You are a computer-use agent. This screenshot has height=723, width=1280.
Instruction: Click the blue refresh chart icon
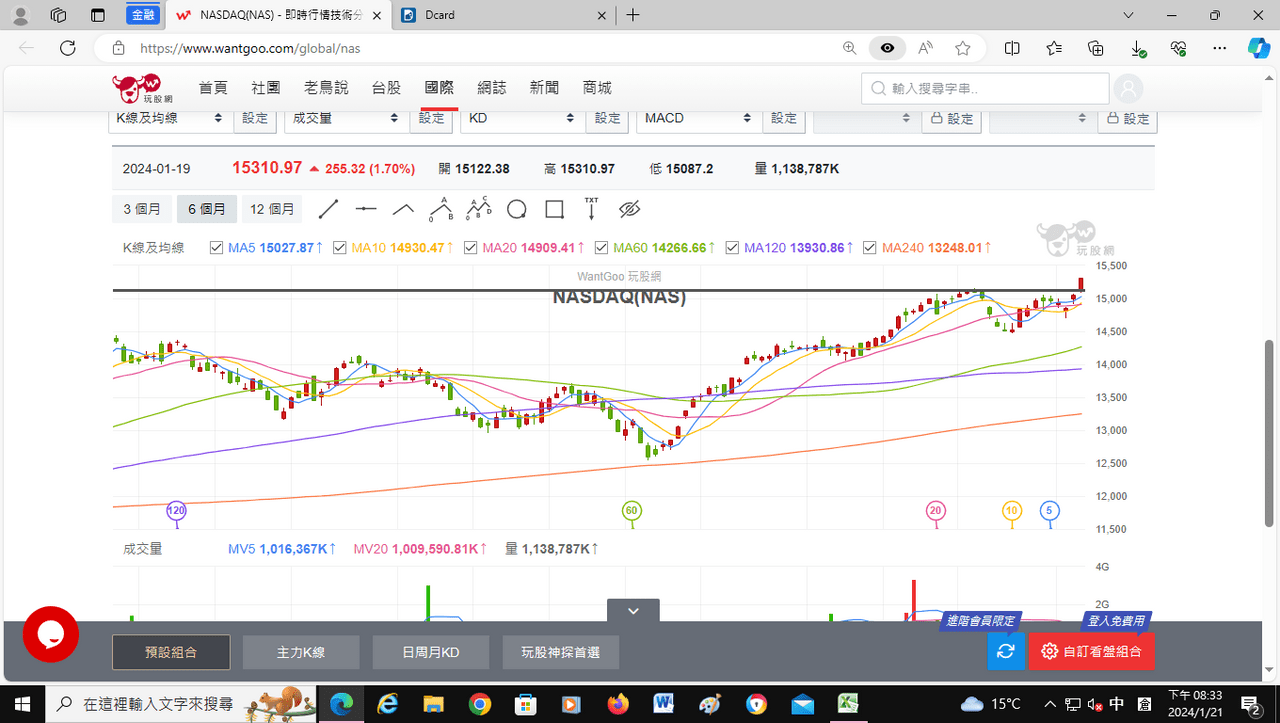click(x=1006, y=651)
